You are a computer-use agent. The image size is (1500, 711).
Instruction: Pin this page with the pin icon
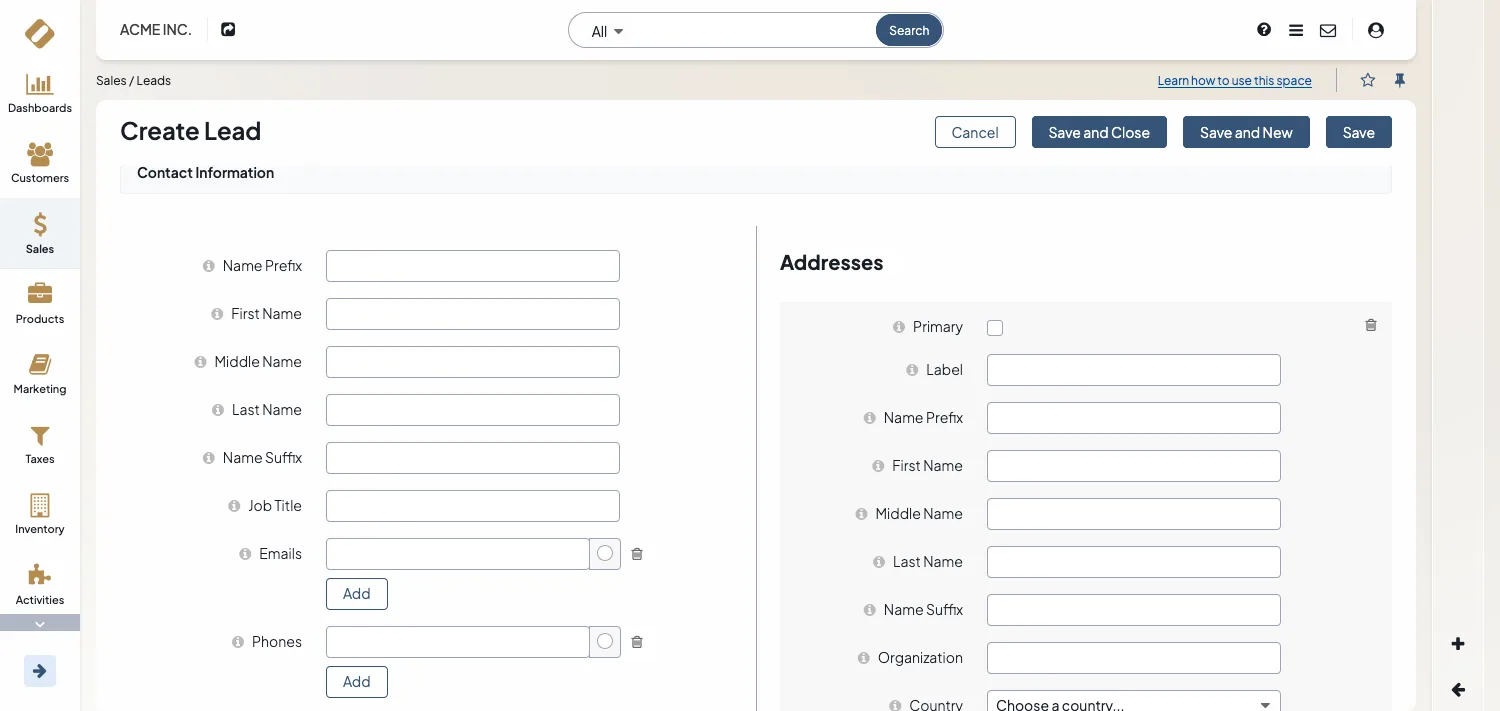click(x=1400, y=80)
